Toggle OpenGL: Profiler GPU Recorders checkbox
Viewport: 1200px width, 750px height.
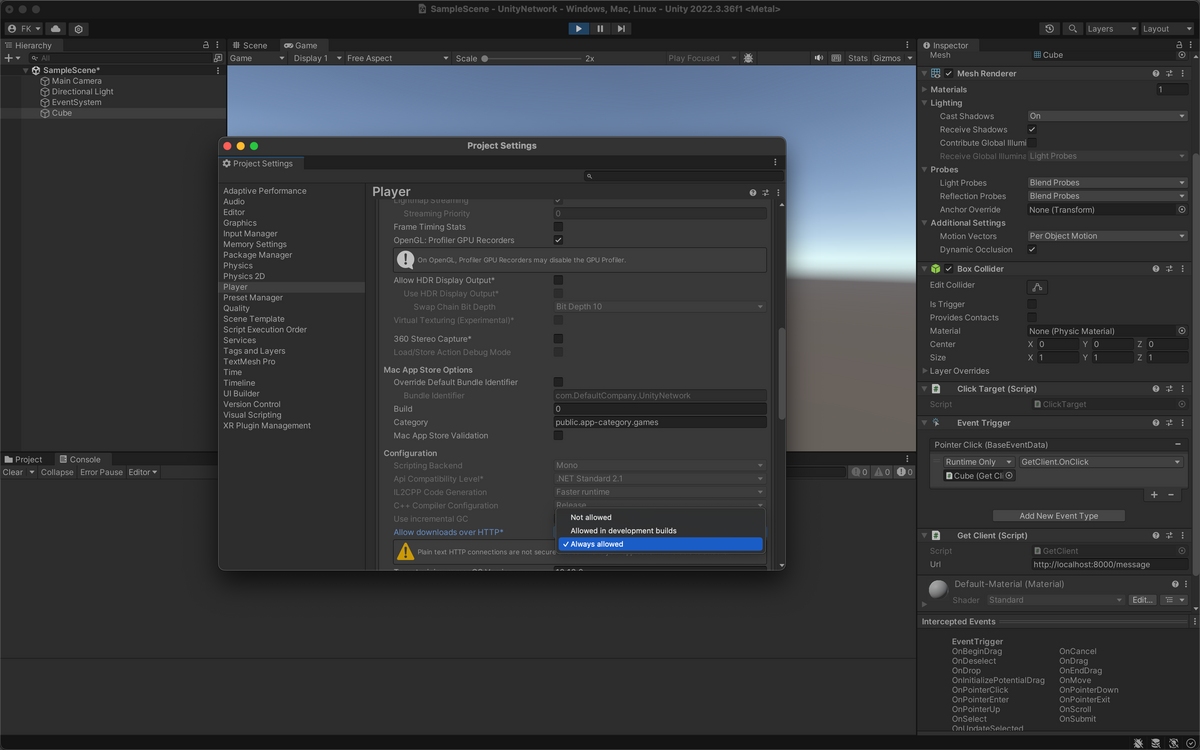558,240
